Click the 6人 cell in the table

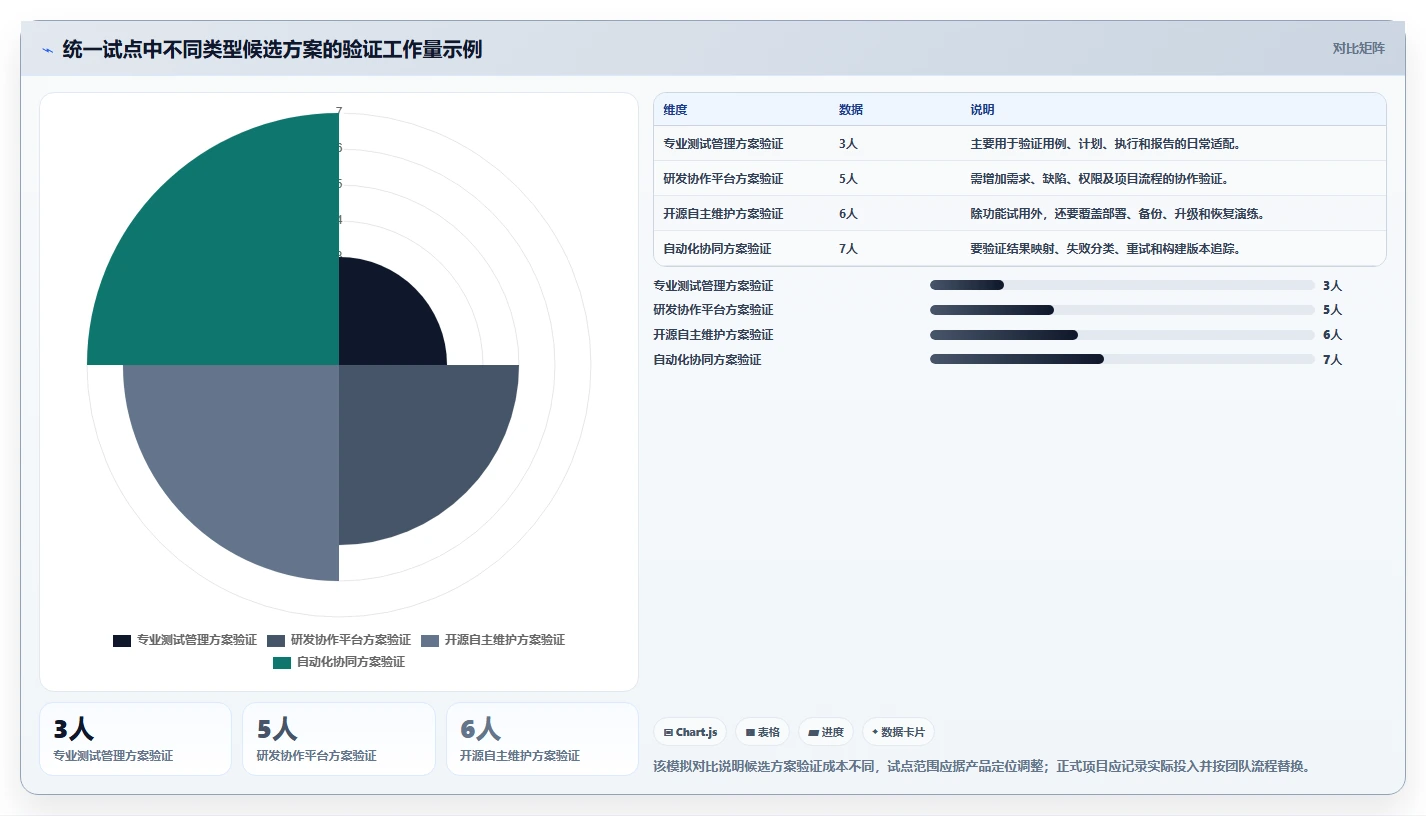(x=848, y=214)
